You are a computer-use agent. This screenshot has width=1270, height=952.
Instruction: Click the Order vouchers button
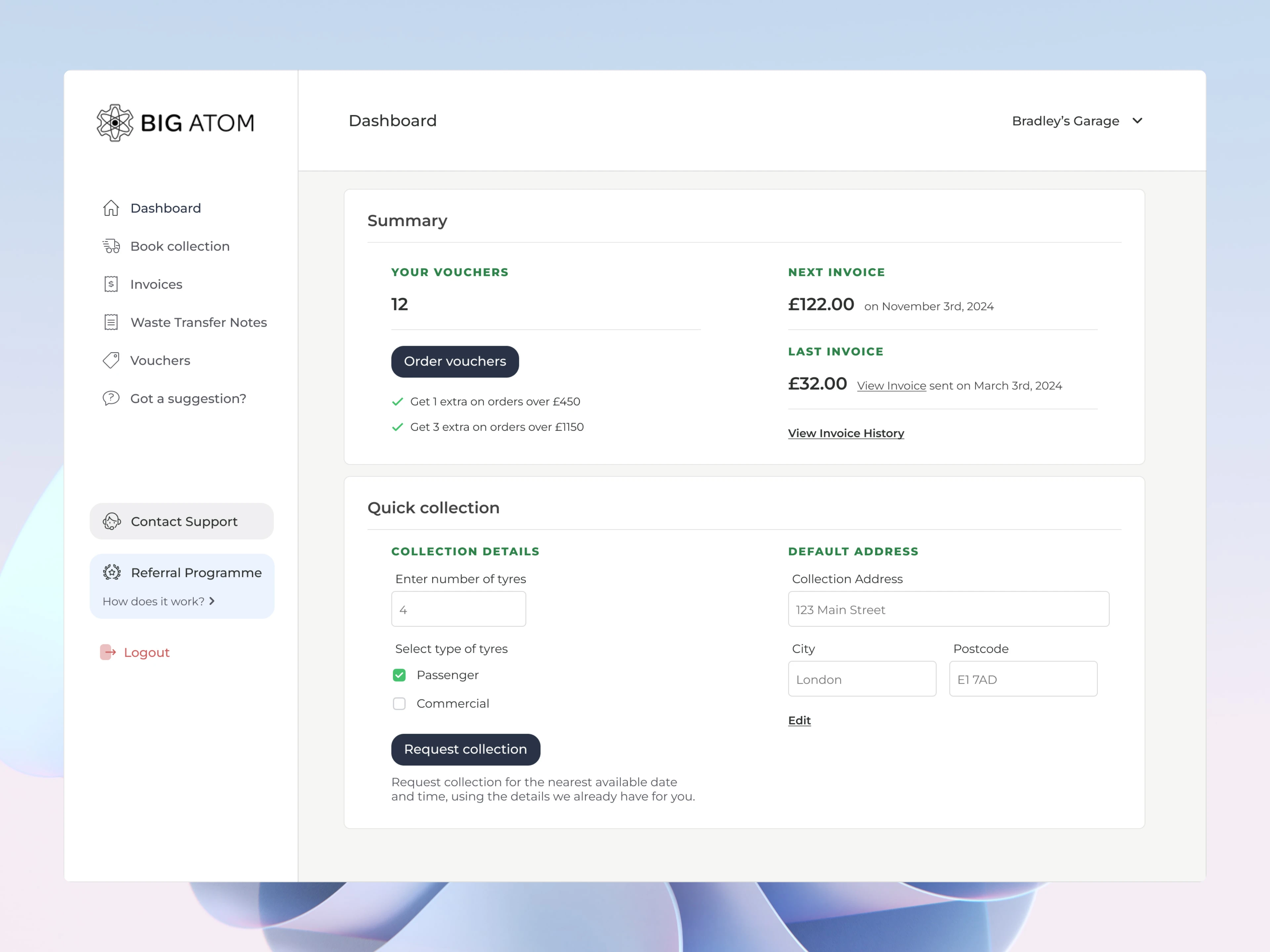tap(455, 362)
